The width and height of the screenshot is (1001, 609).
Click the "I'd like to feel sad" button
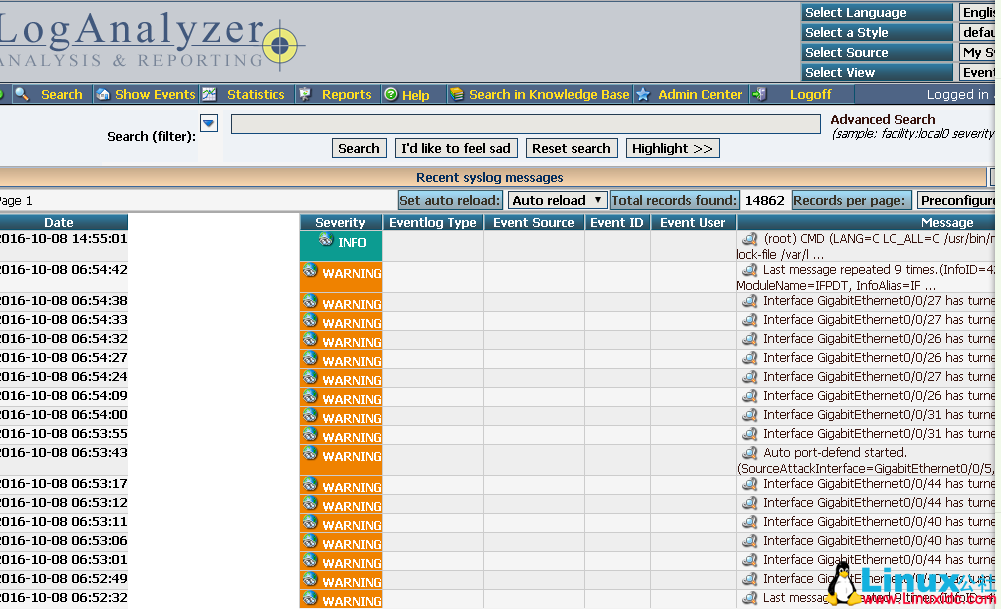pyautogui.click(x=455, y=148)
